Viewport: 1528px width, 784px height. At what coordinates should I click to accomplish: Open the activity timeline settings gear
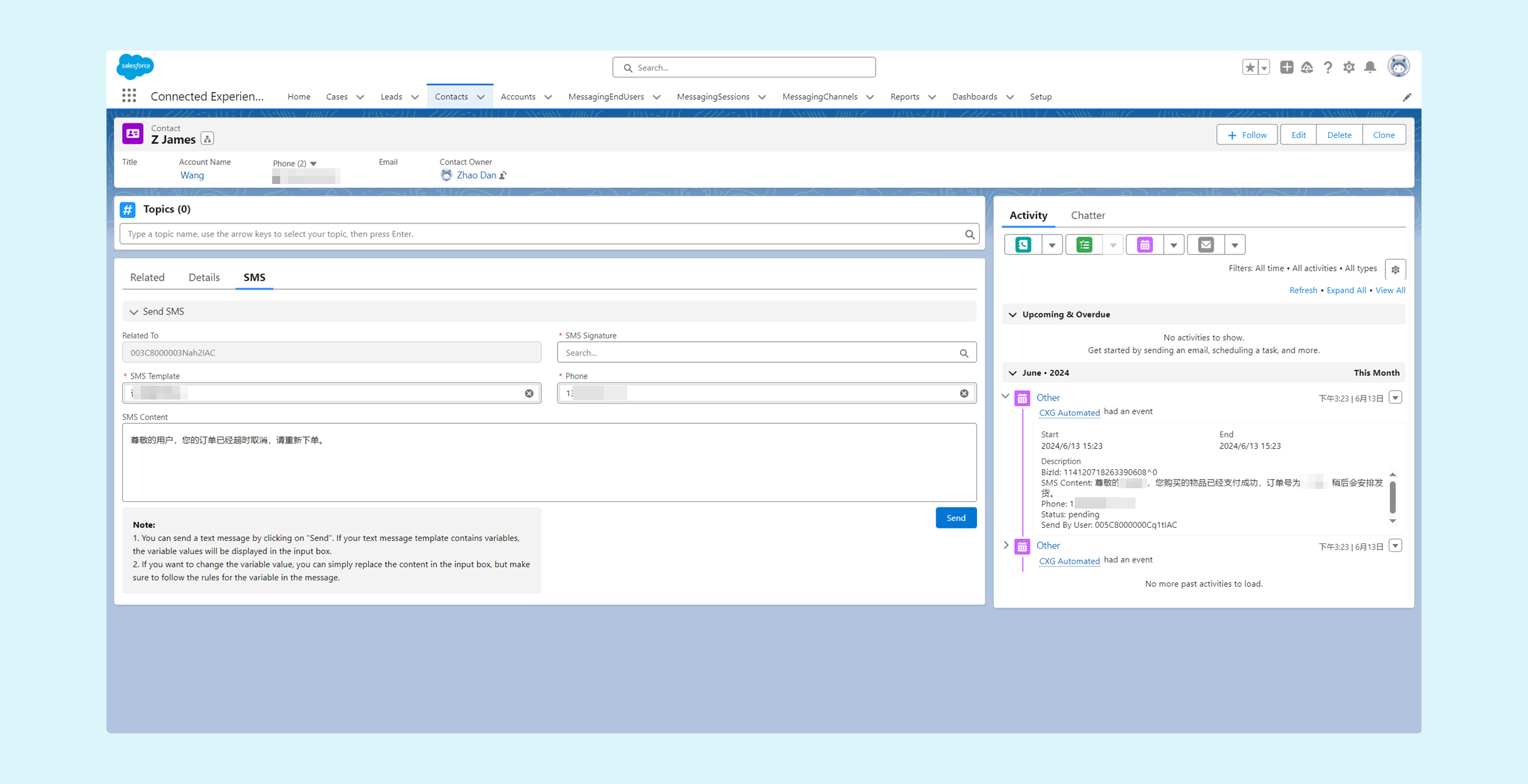coord(1395,269)
